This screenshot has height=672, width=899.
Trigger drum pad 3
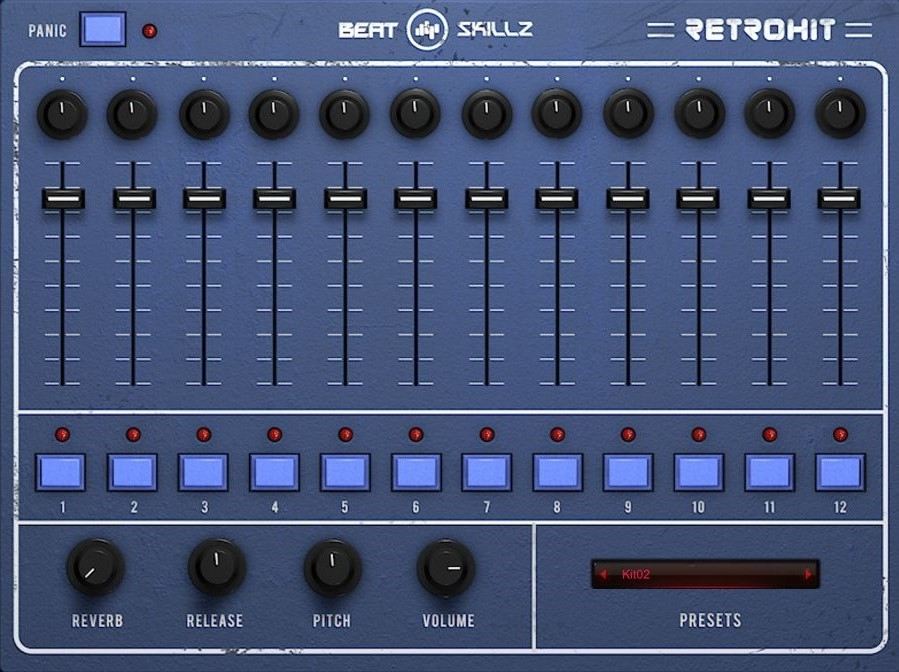tap(203, 472)
